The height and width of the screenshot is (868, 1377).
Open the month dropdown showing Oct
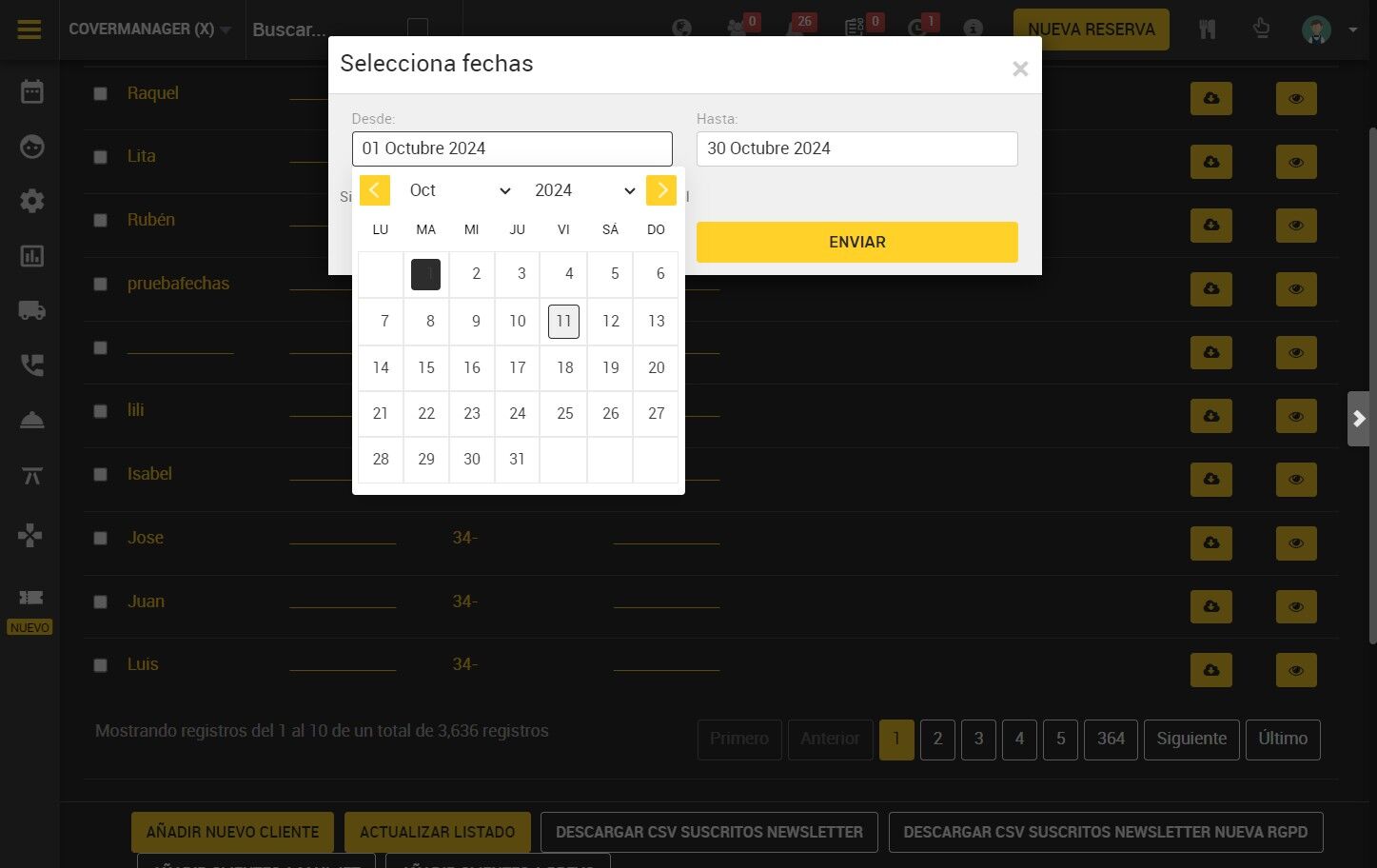(461, 190)
